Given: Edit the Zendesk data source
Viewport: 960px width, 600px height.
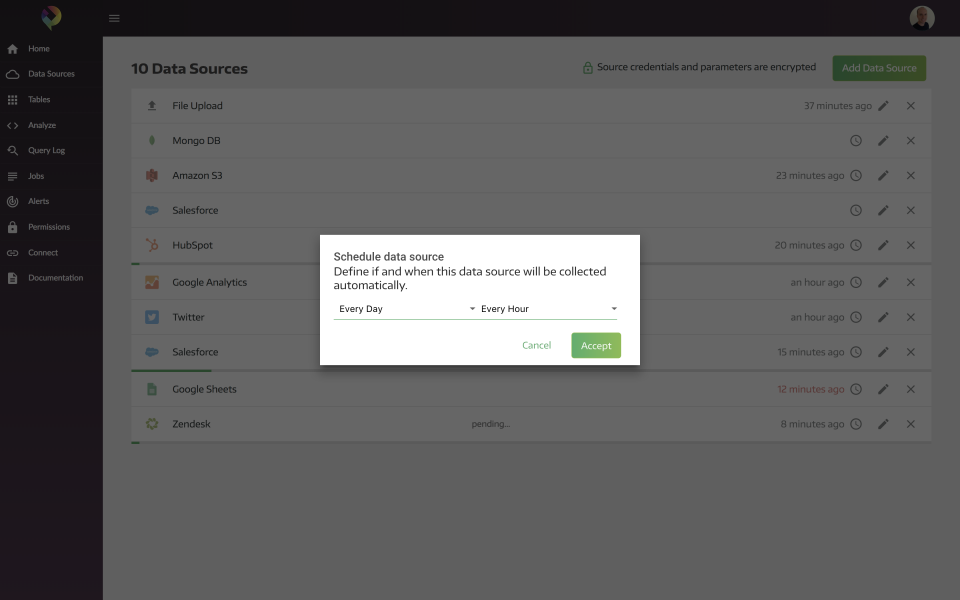Looking at the screenshot, I should tap(883, 424).
